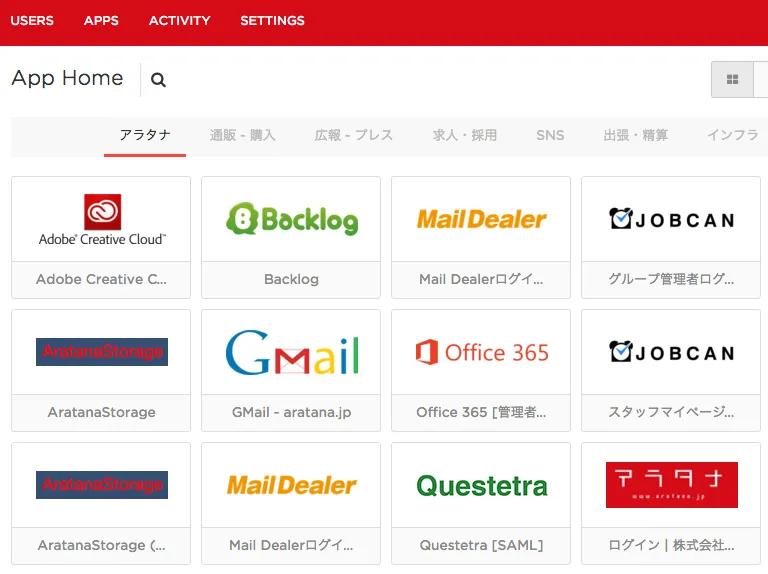Screen dimensions: 768x574
Task: Launch the Backlog app tile
Action: [x=291, y=220]
